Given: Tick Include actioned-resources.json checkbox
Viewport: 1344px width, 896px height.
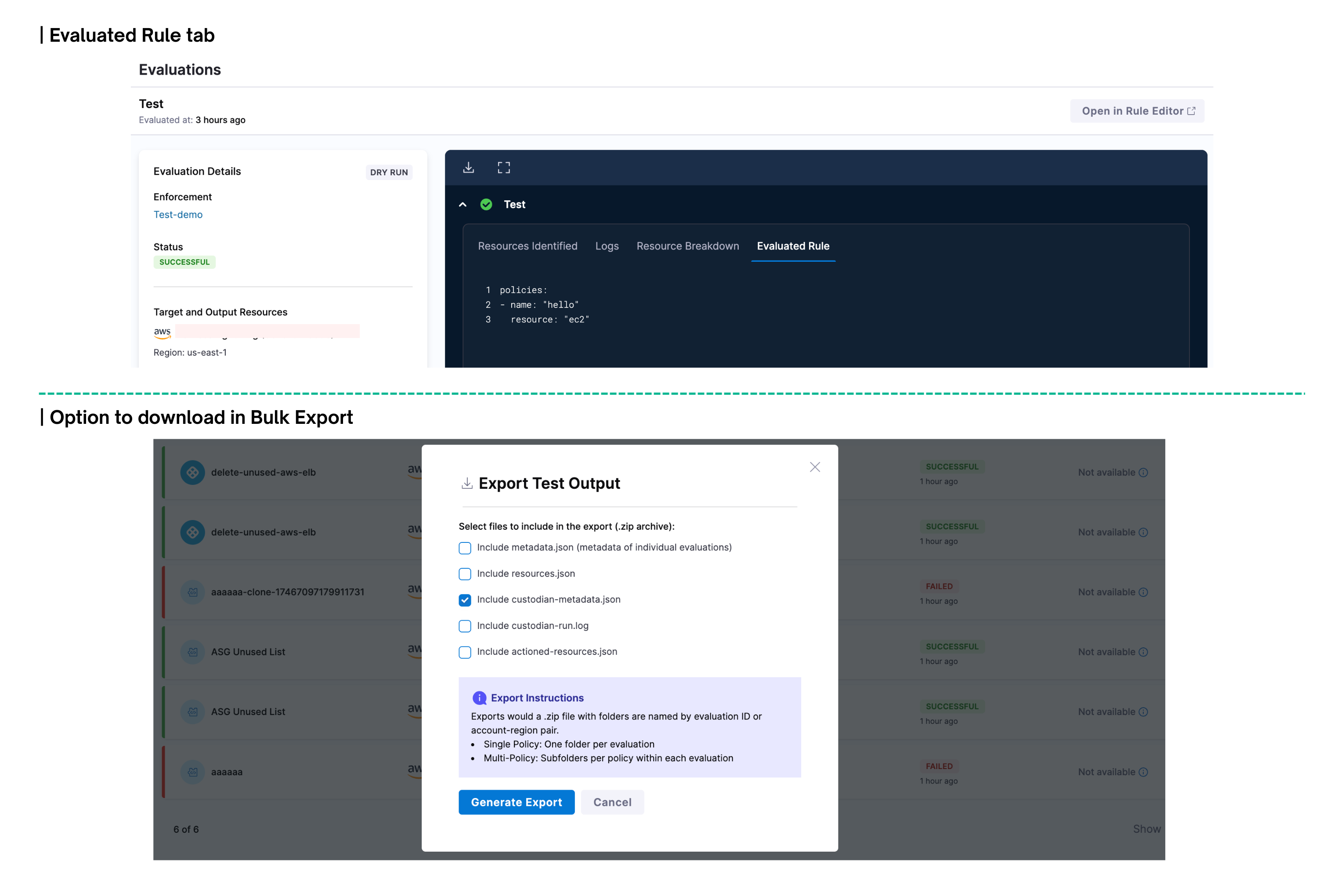Looking at the screenshot, I should 465,652.
